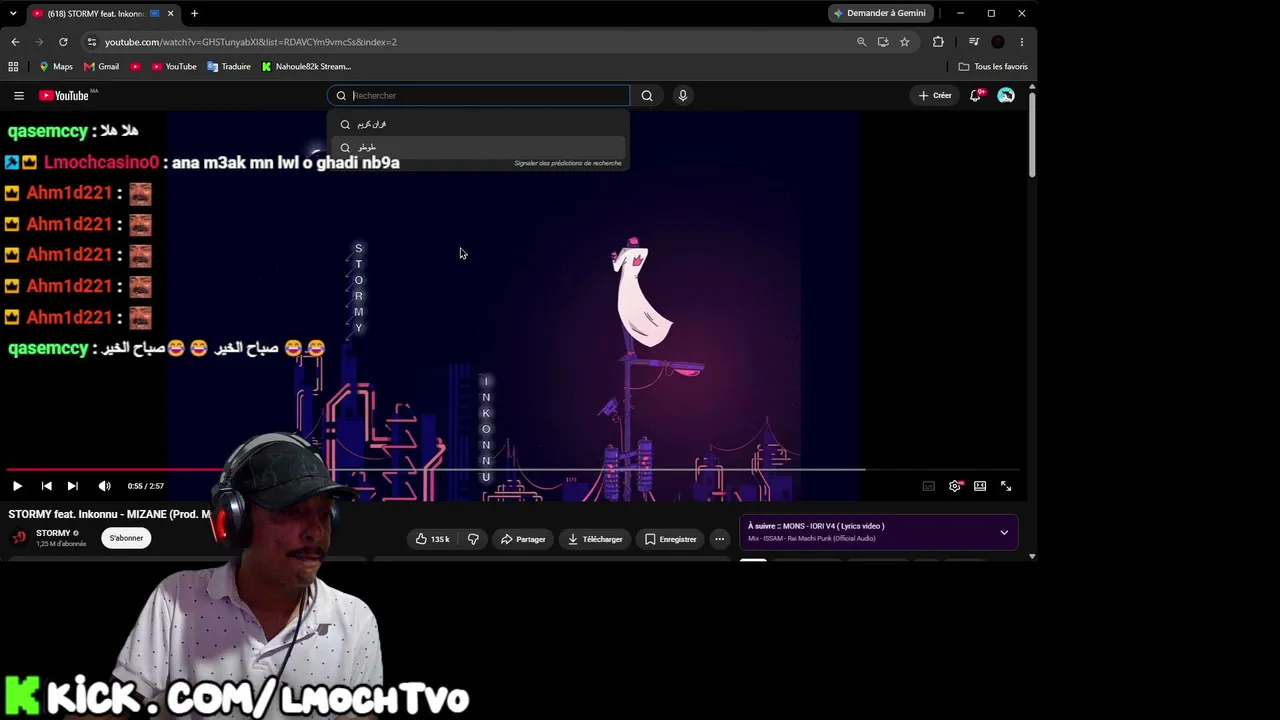
Task: Open the STORMY channel avatar
Action: tap(19, 538)
